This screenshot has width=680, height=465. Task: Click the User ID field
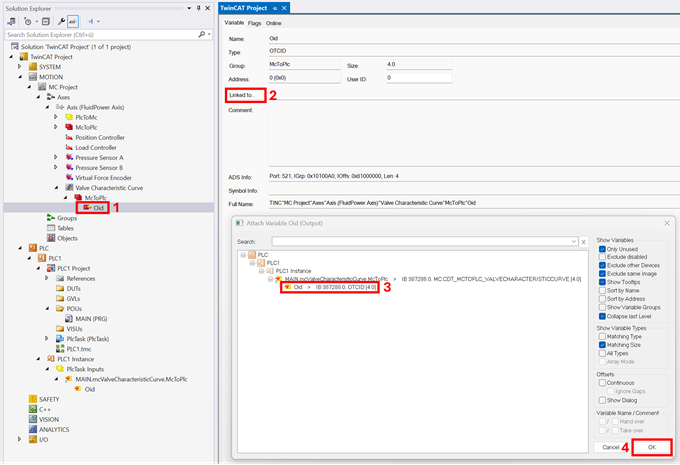[419, 78]
